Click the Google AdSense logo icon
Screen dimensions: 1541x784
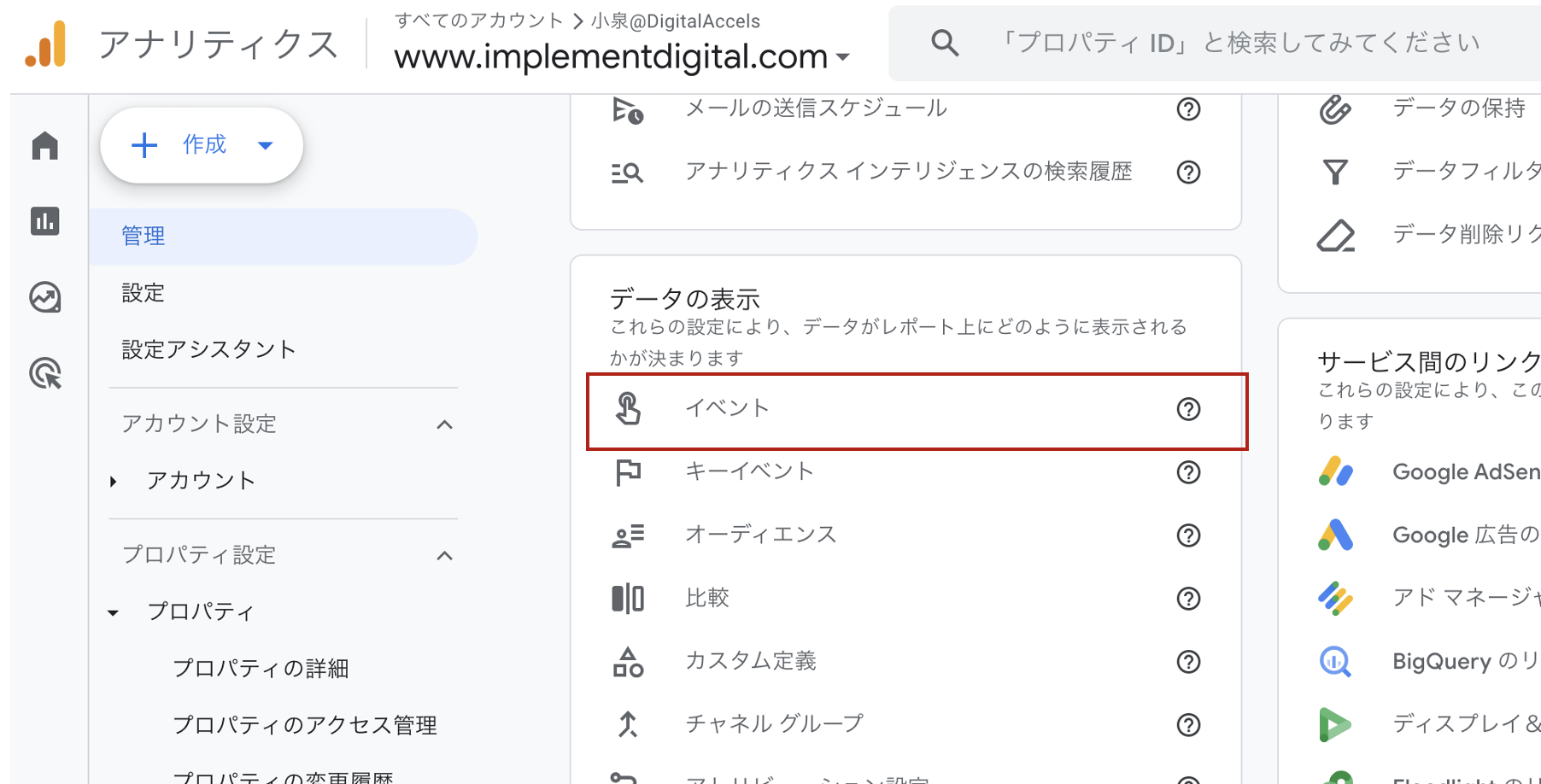[x=1335, y=471]
